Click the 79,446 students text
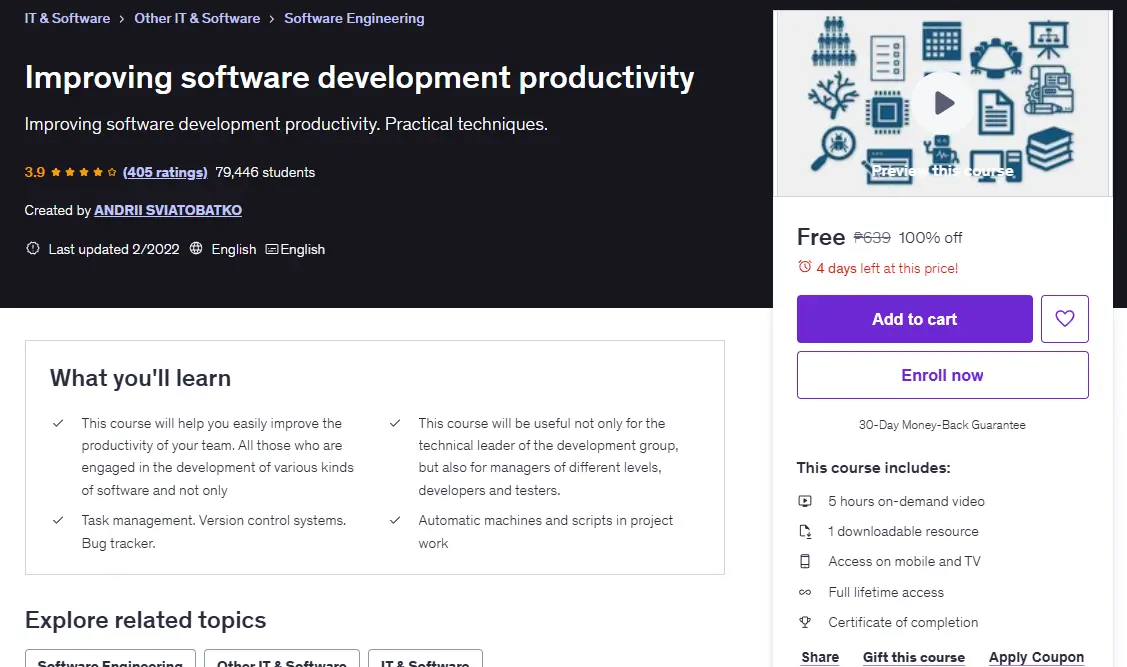This screenshot has width=1127, height=667. click(265, 172)
